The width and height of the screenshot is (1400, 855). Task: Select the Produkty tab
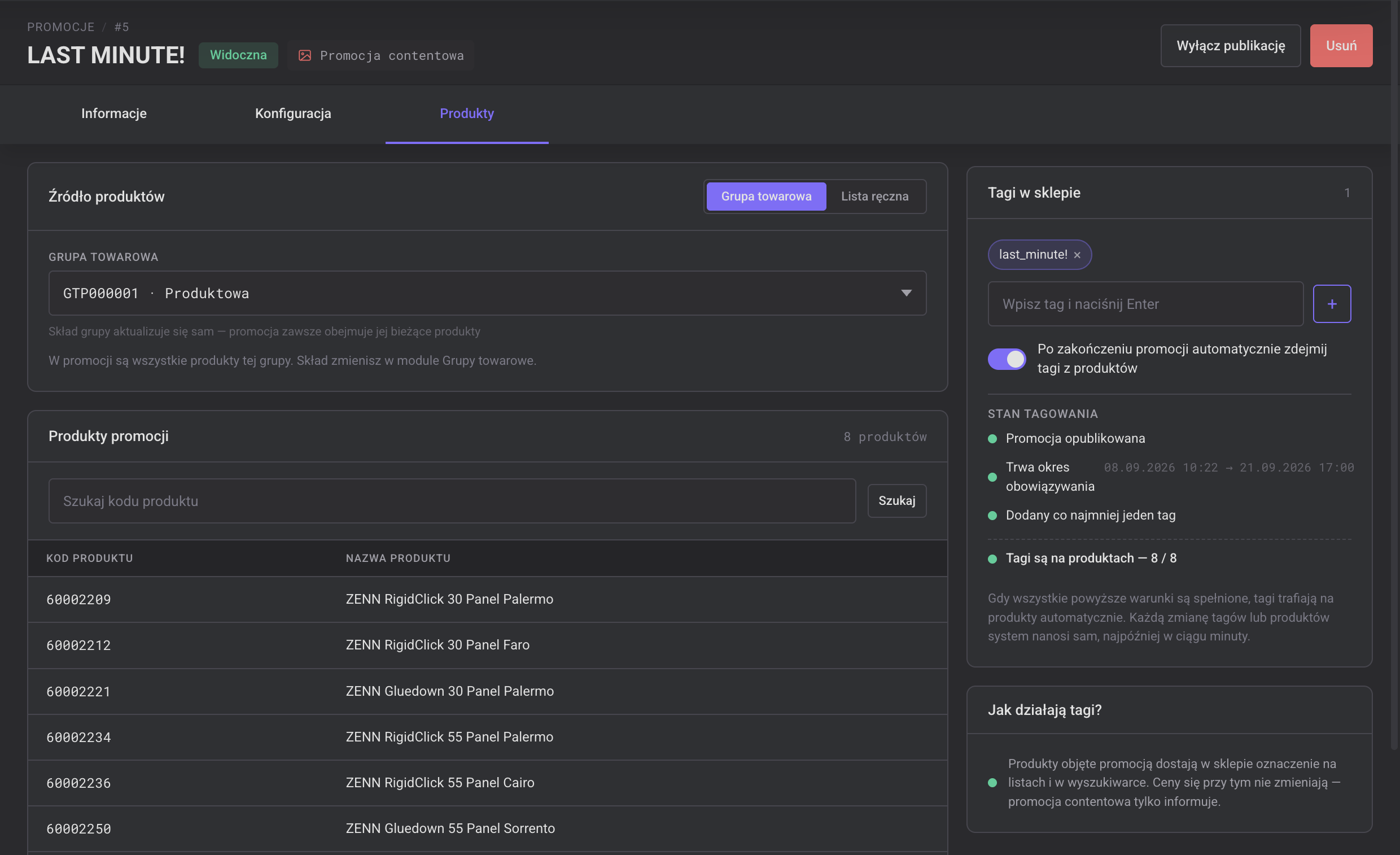pos(466,113)
